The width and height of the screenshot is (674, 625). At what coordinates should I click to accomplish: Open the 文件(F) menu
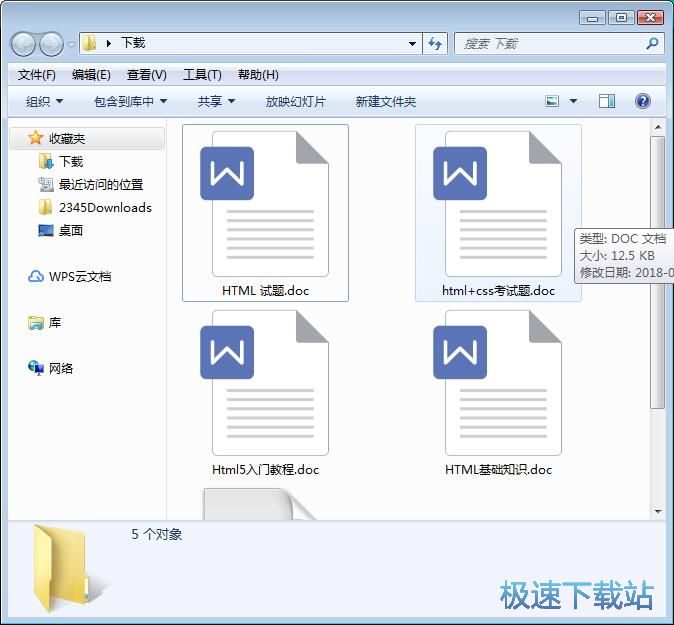click(x=37, y=75)
